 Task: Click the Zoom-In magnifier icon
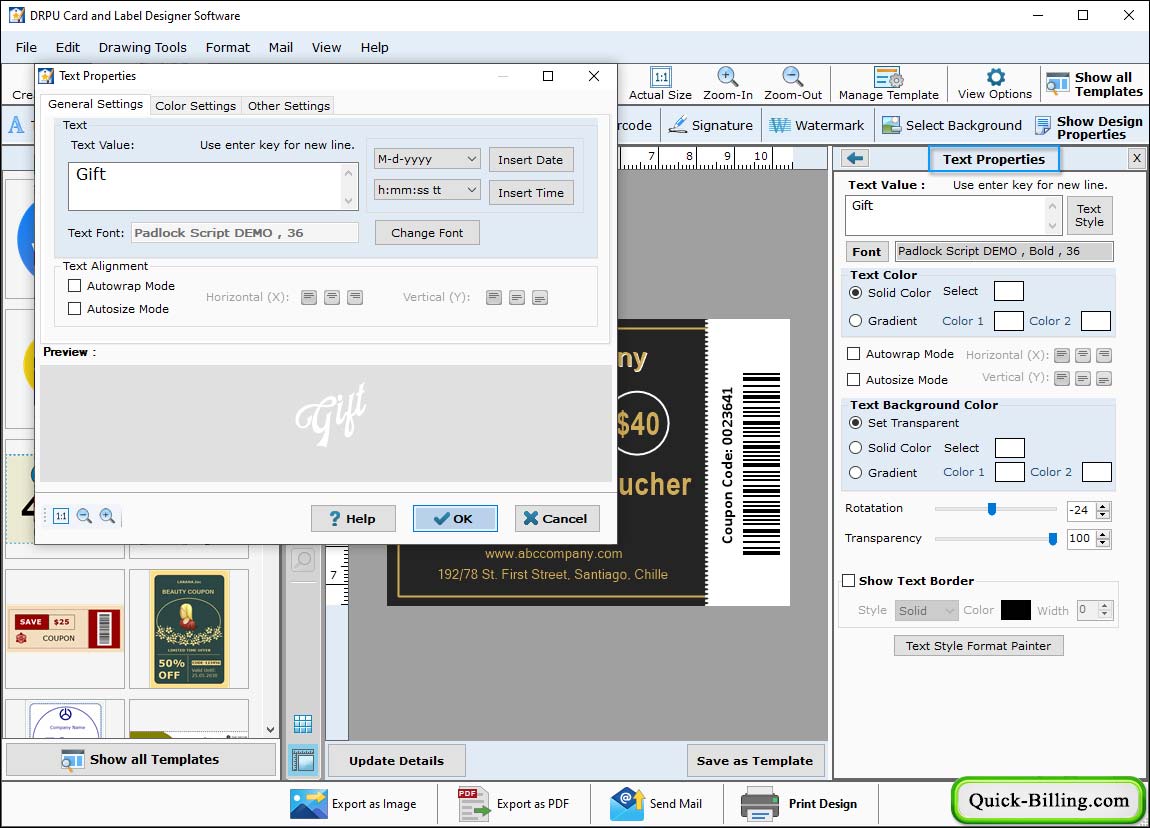[728, 76]
